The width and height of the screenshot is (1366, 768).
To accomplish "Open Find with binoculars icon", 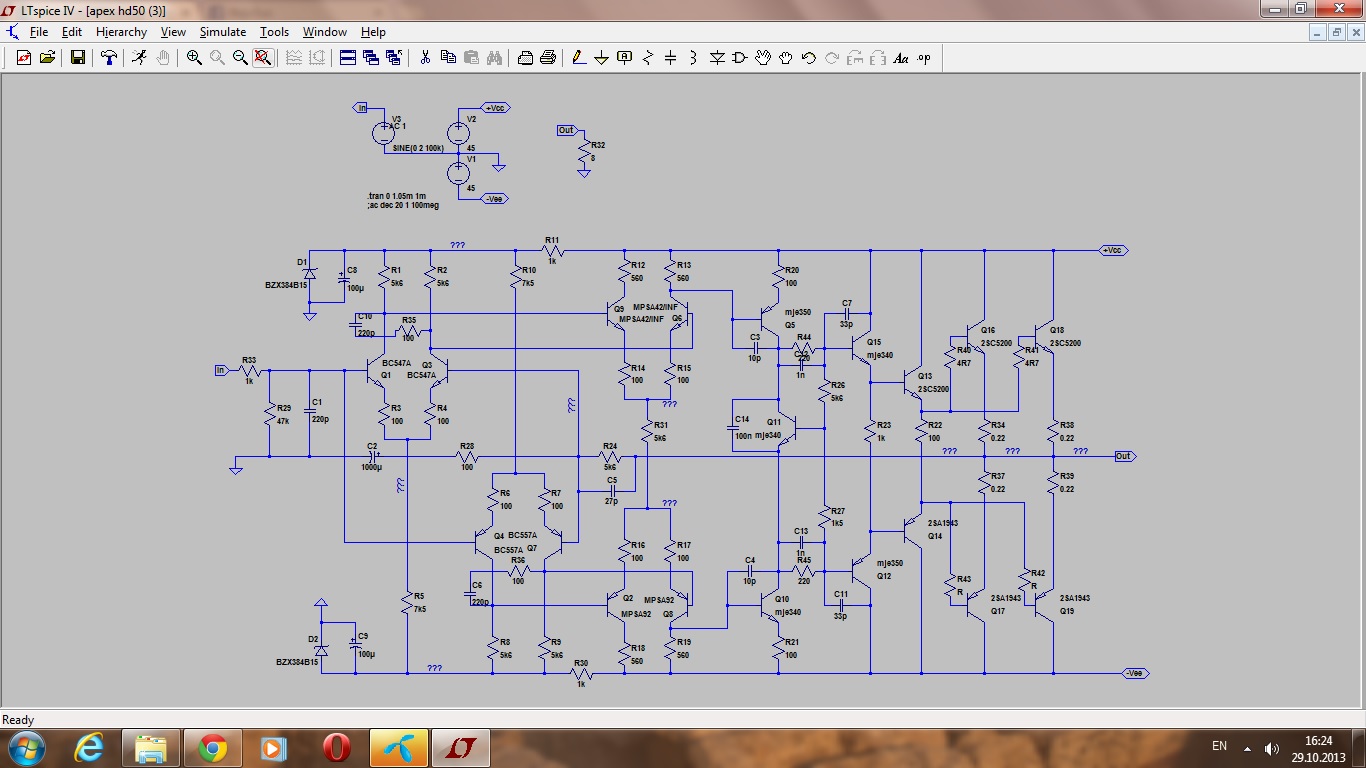I will 494,58.
